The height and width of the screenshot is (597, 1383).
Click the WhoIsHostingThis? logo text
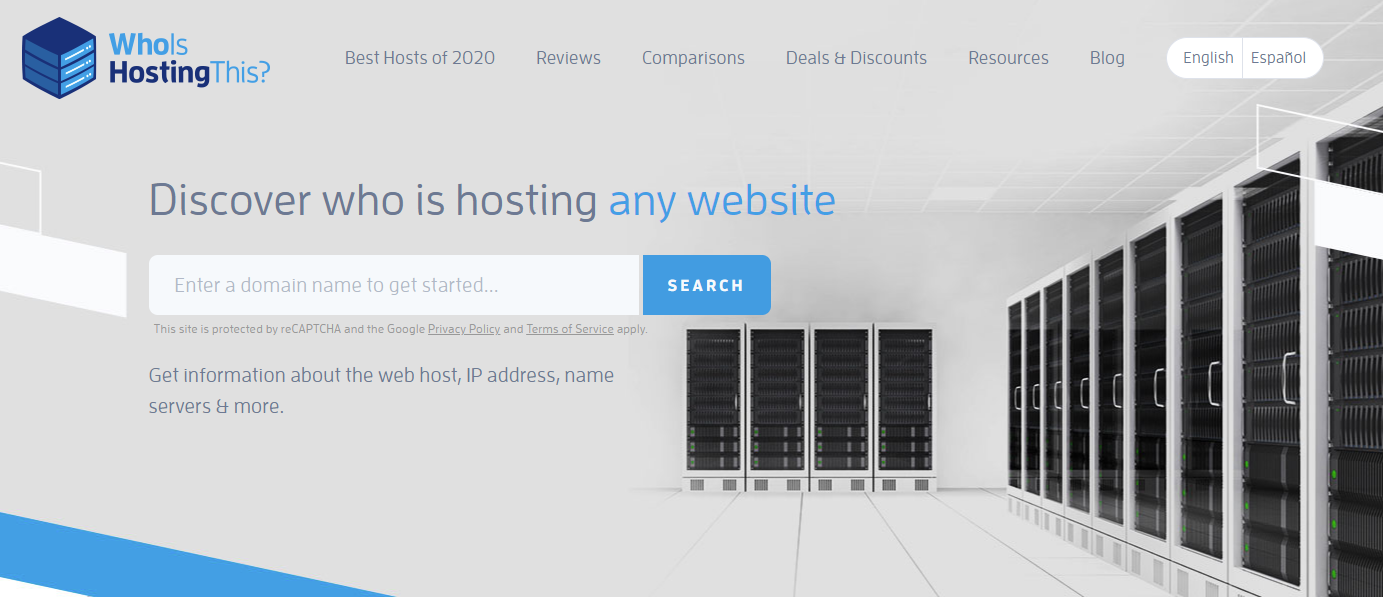[189, 58]
